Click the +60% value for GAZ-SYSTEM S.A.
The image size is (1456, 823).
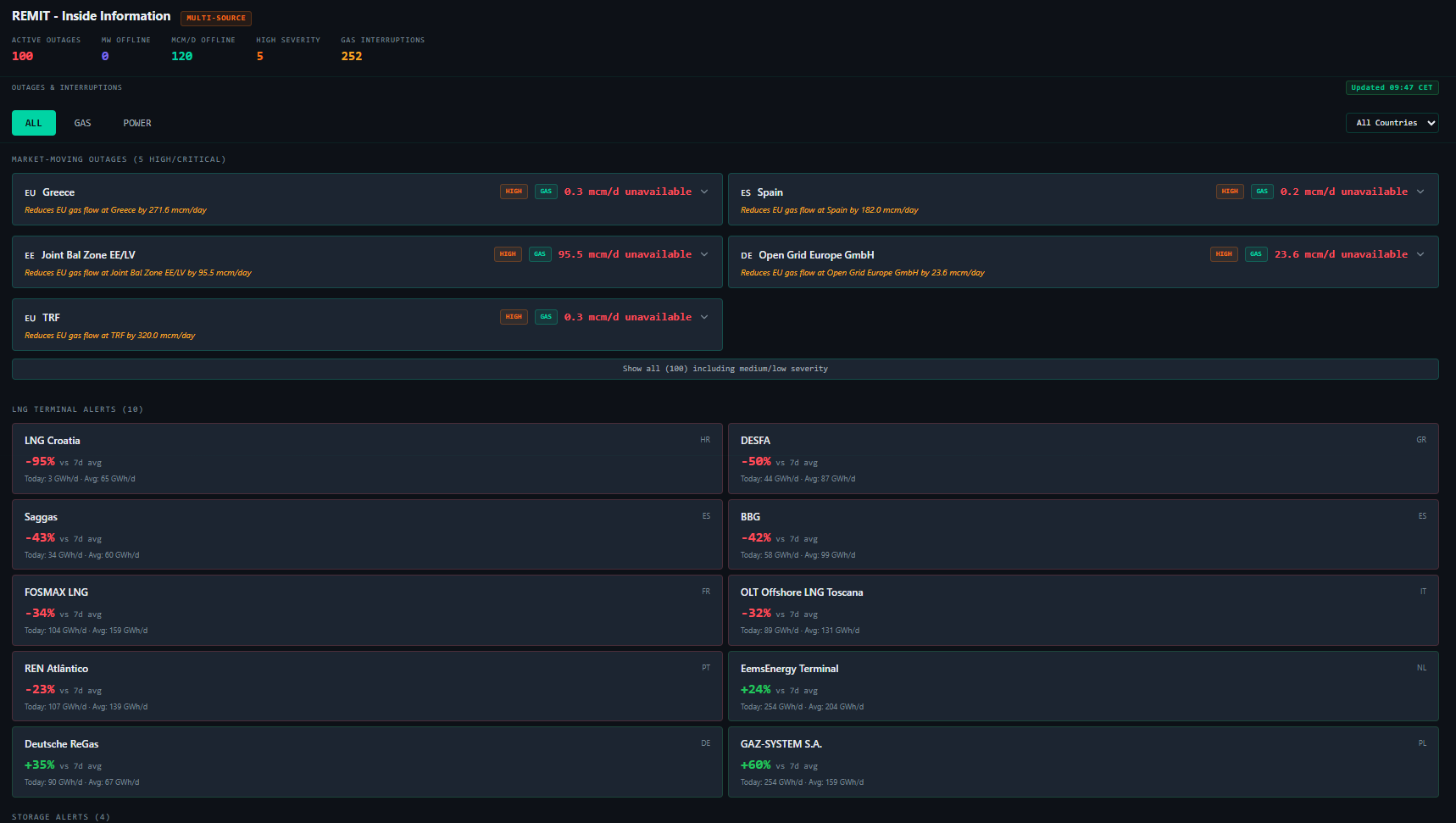[756, 765]
